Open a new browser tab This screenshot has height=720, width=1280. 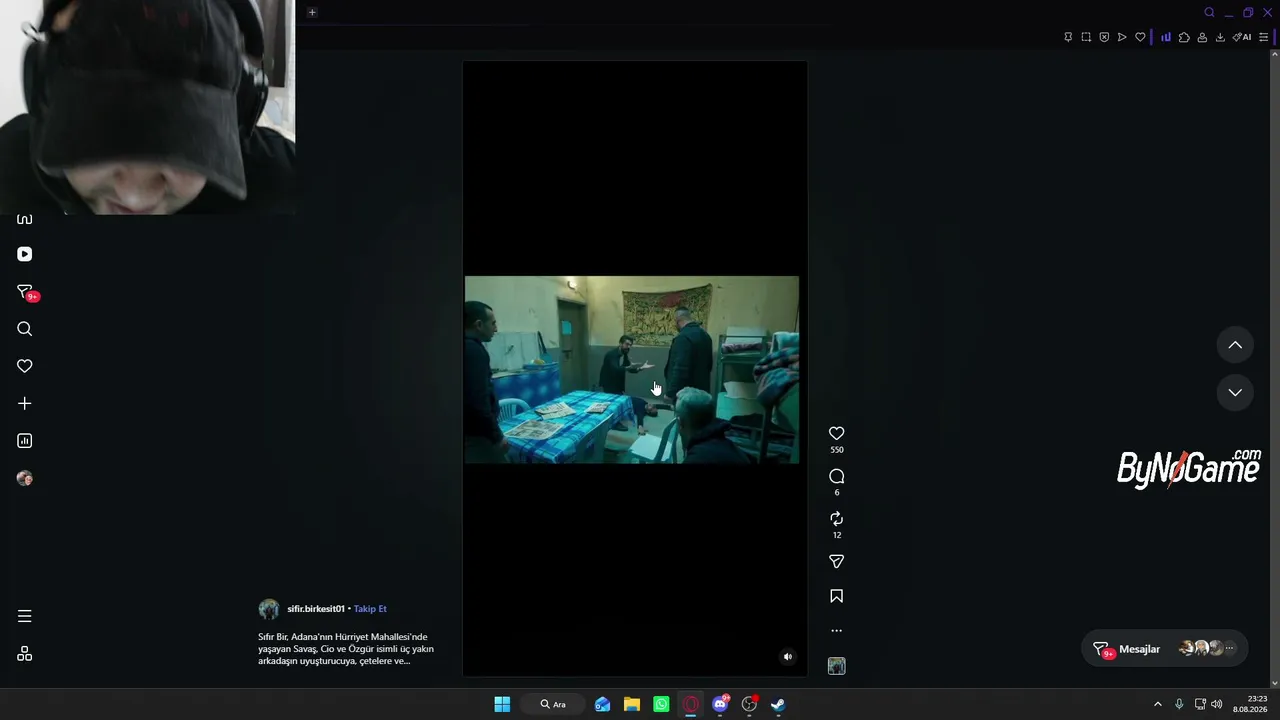[x=312, y=13]
